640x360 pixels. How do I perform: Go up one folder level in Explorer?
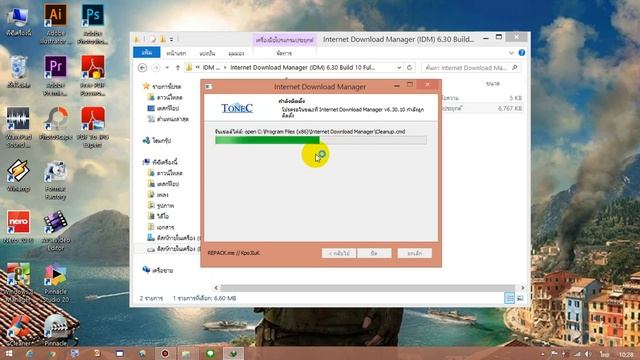pyautogui.click(x=178, y=68)
